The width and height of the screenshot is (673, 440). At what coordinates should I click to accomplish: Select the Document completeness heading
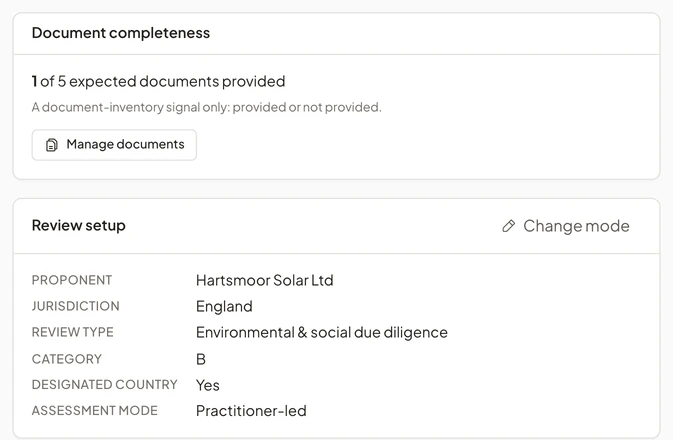pos(121,33)
